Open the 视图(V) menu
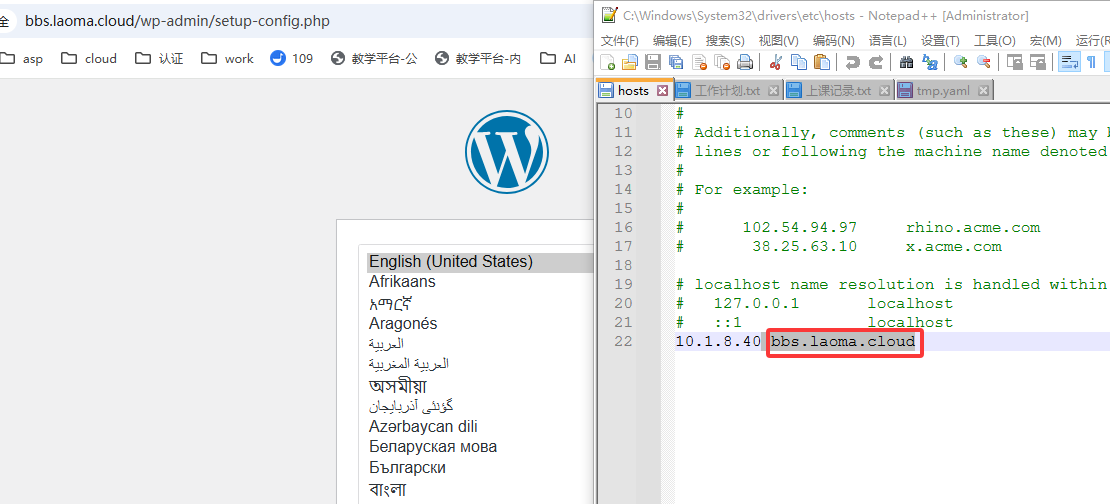The image size is (1110, 504). coord(779,40)
